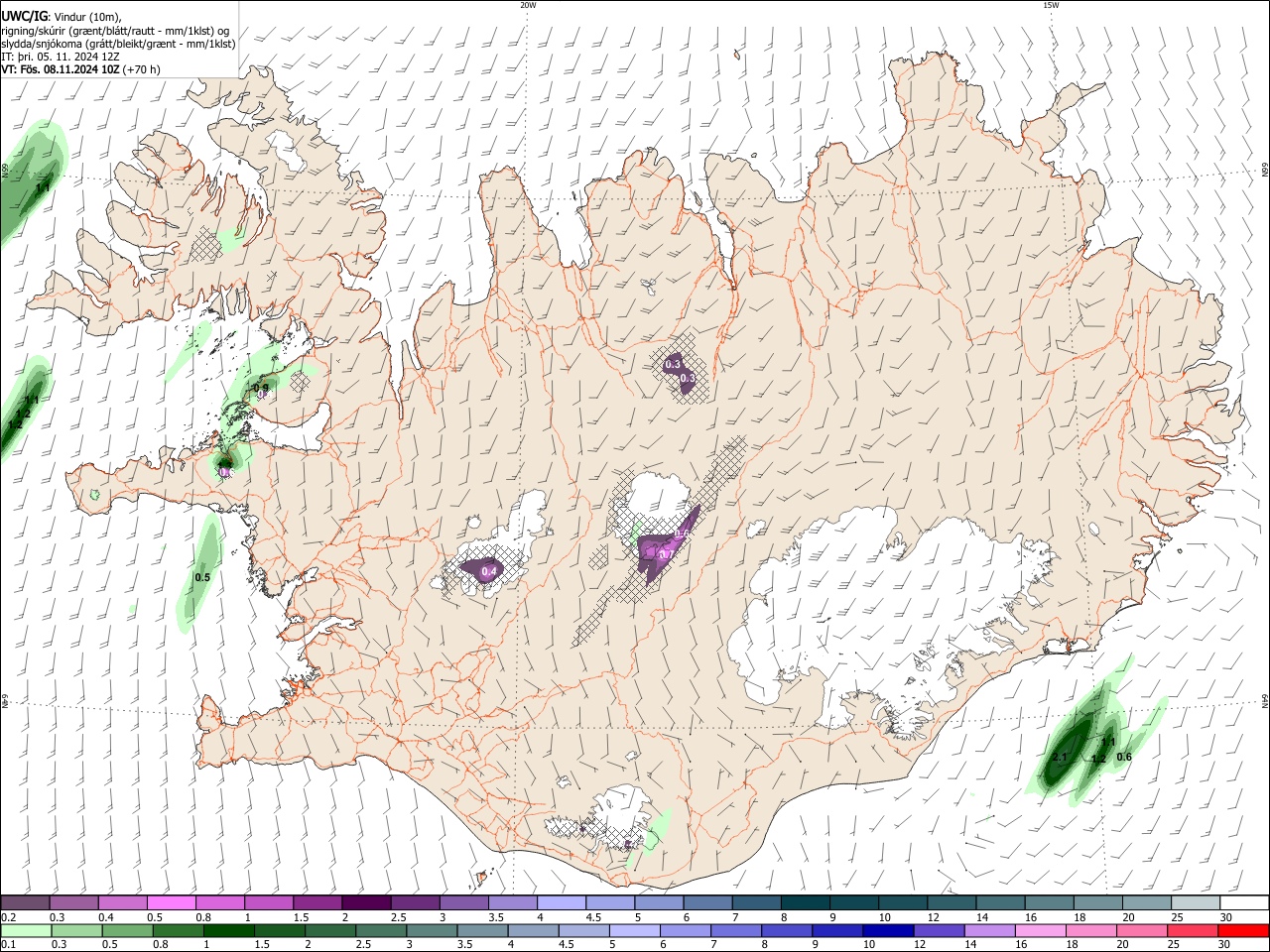The height and width of the screenshot is (952, 1270).
Task: Select the crimson swatch between 25 and 30, bottom row
Action: coord(1194,931)
